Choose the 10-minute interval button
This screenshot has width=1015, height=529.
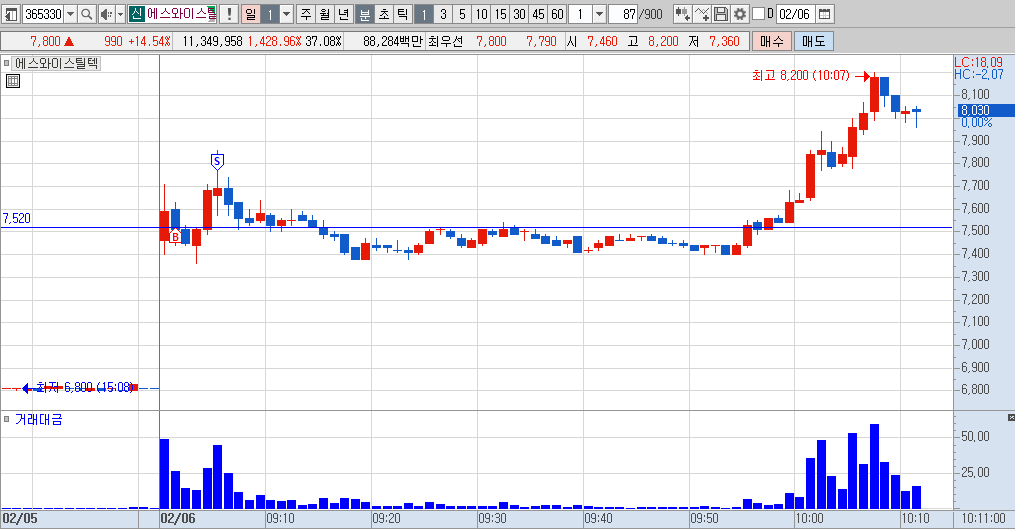pyautogui.click(x=481, y=14)
